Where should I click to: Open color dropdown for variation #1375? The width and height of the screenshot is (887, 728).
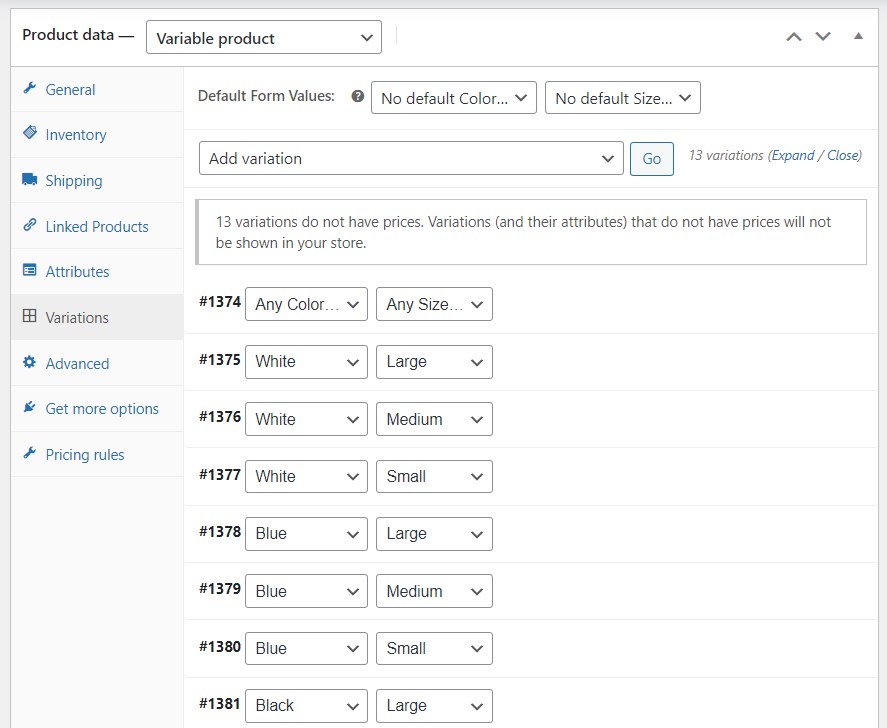click(x=307, y=362)
